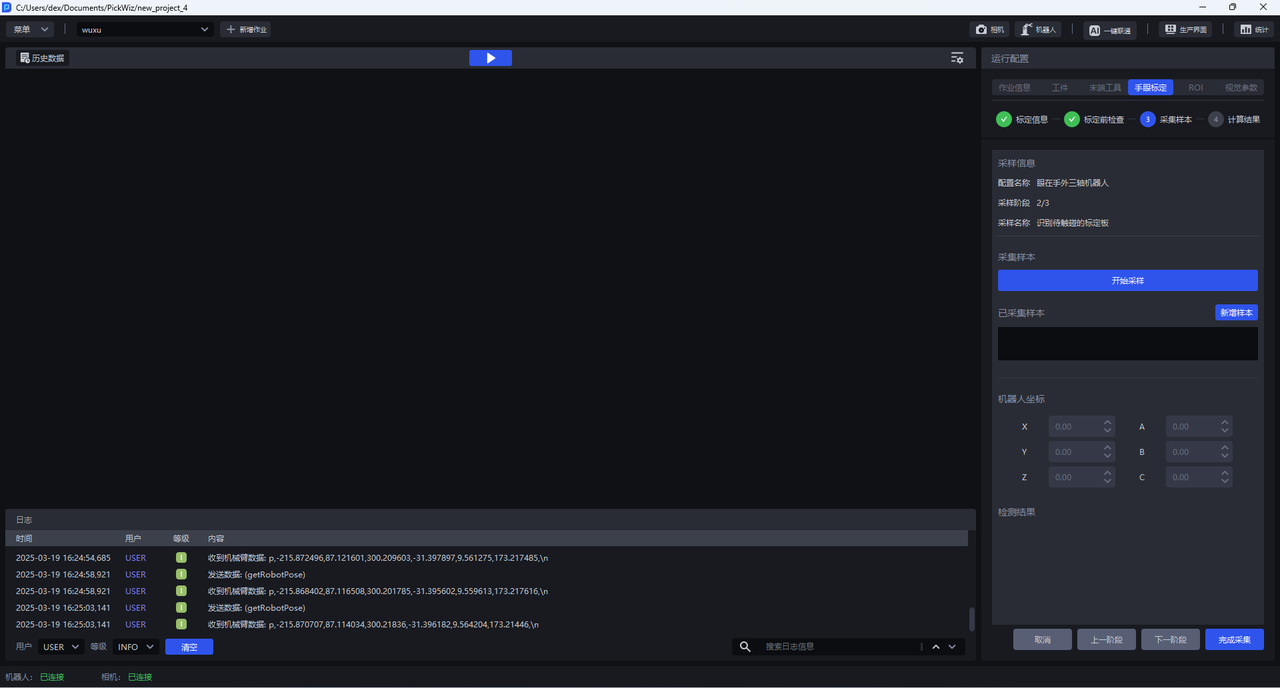
Task: Switch to the ROI tab
Action: click(x=1195, y=88)
